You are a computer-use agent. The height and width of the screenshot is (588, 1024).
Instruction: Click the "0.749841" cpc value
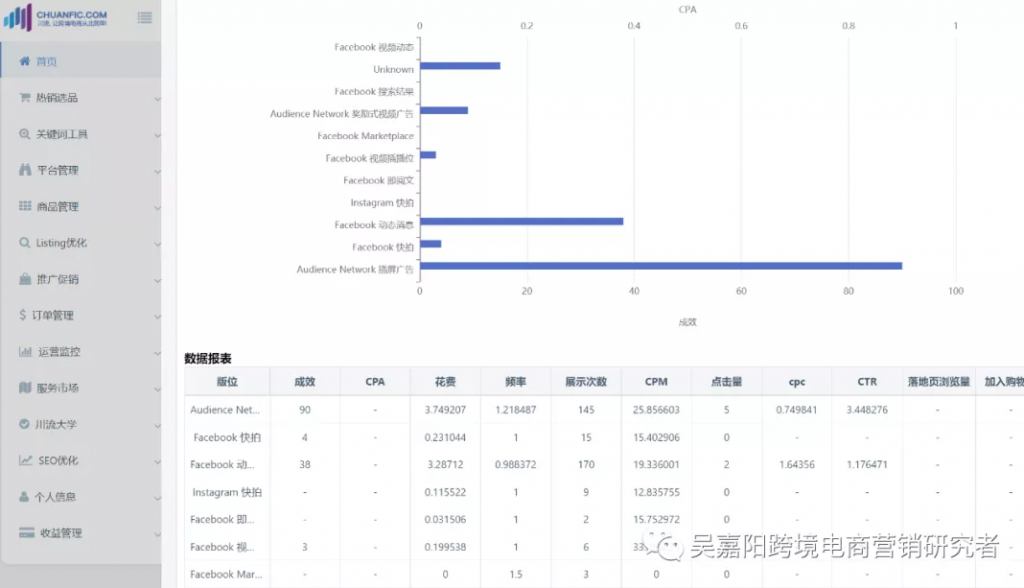[797, 410]
